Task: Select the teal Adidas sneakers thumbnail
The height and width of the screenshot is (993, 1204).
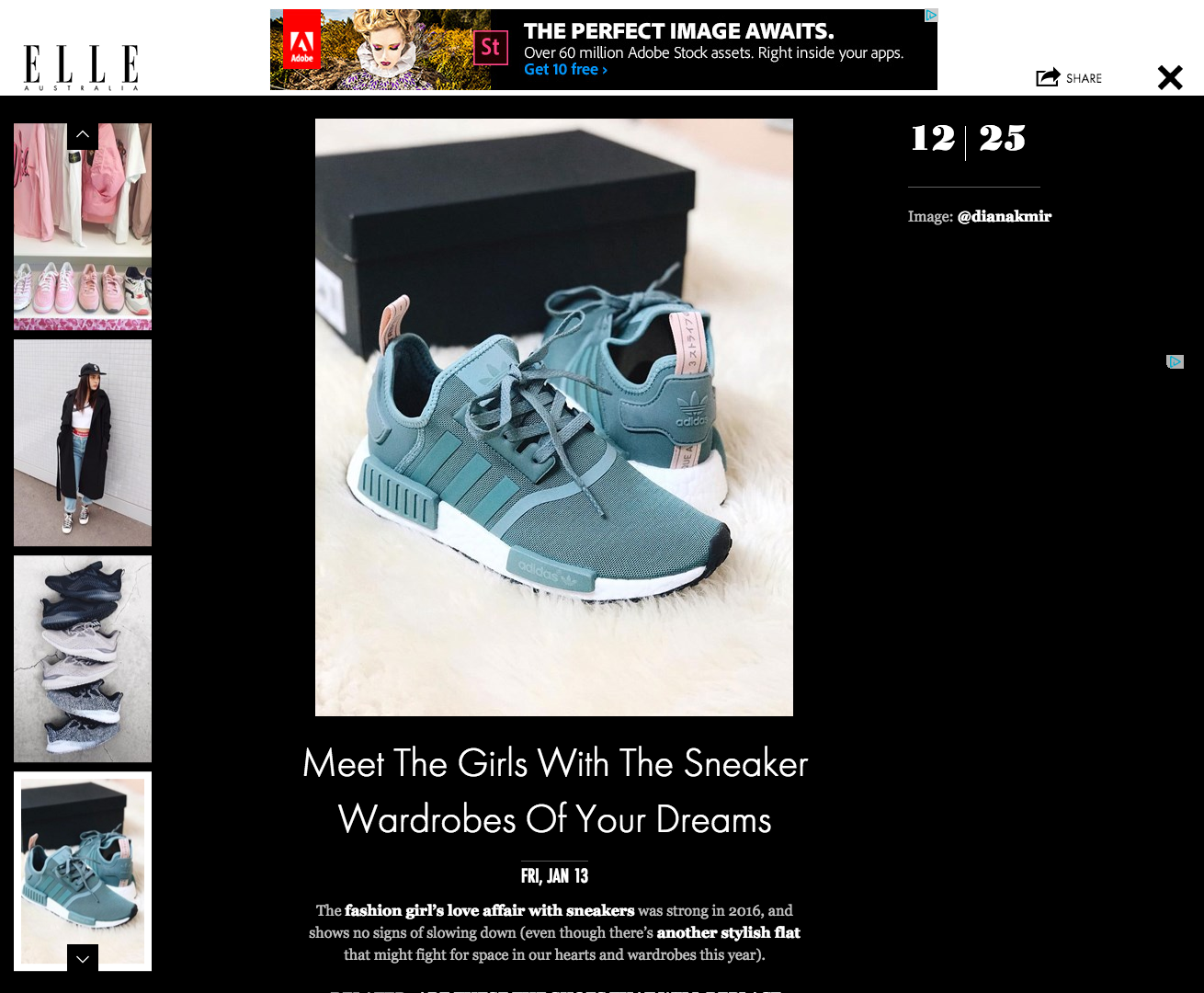Action: click(x=83, y=871)
